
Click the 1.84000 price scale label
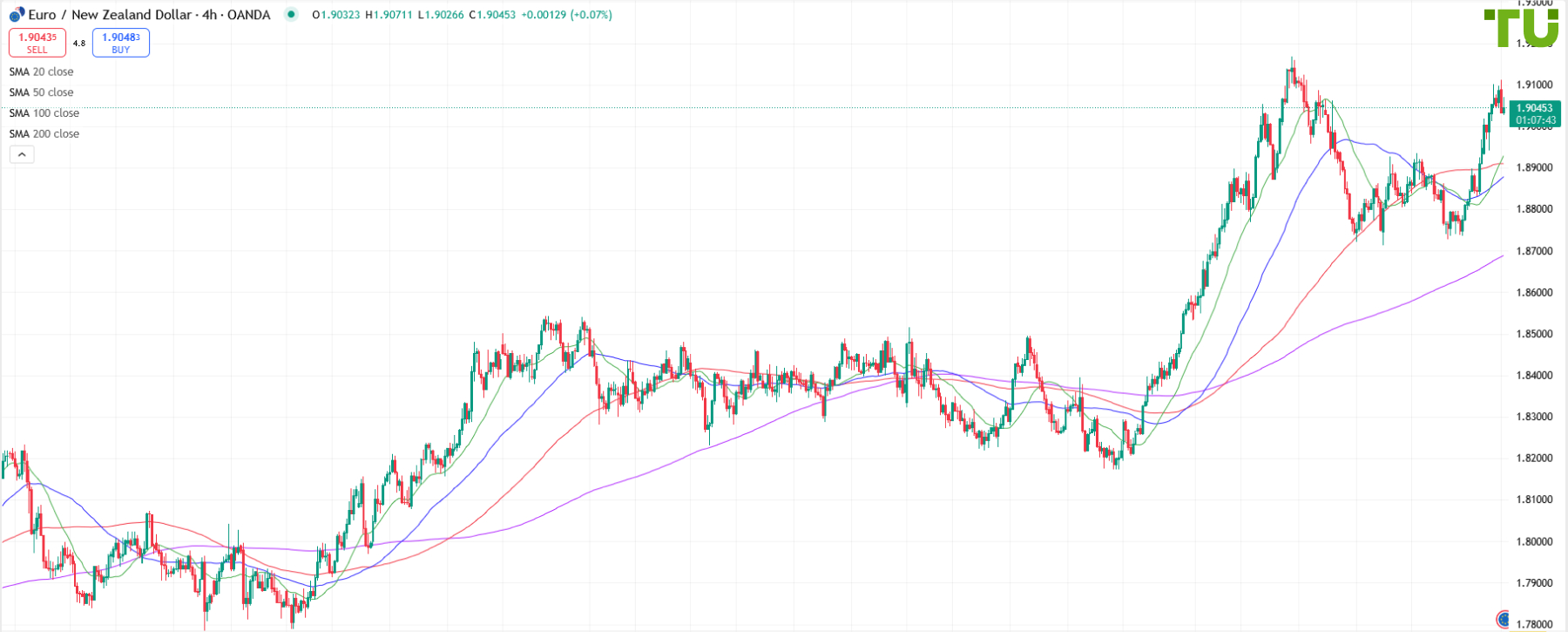[x=1535, y=376]
